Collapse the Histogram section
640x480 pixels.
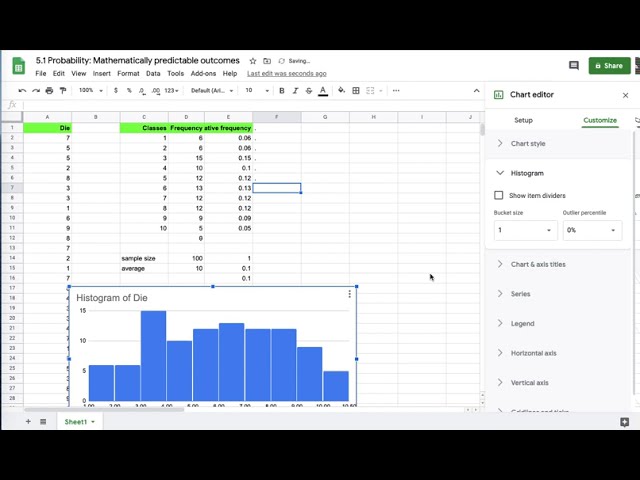pyautogui.click(x=558, y=173)
